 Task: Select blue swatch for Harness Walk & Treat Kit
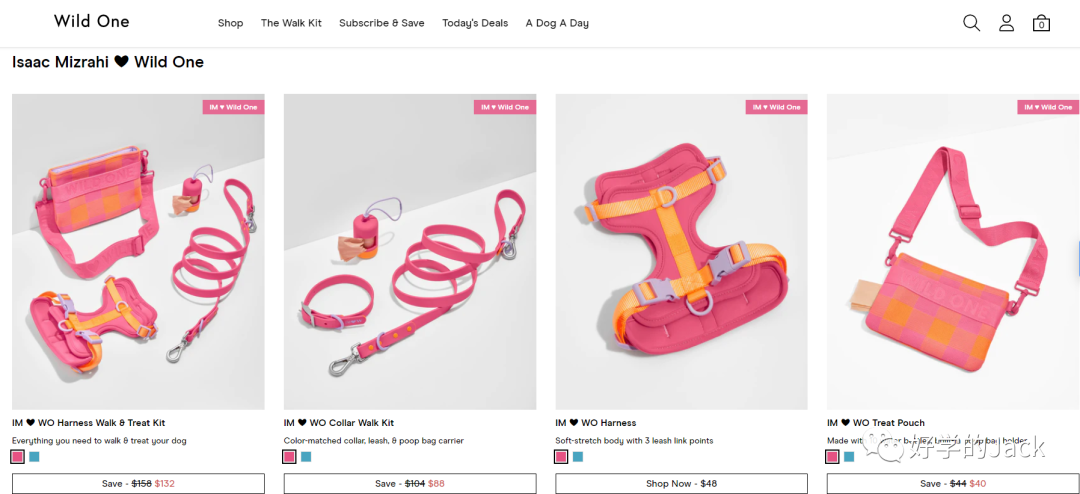point(34,457)
